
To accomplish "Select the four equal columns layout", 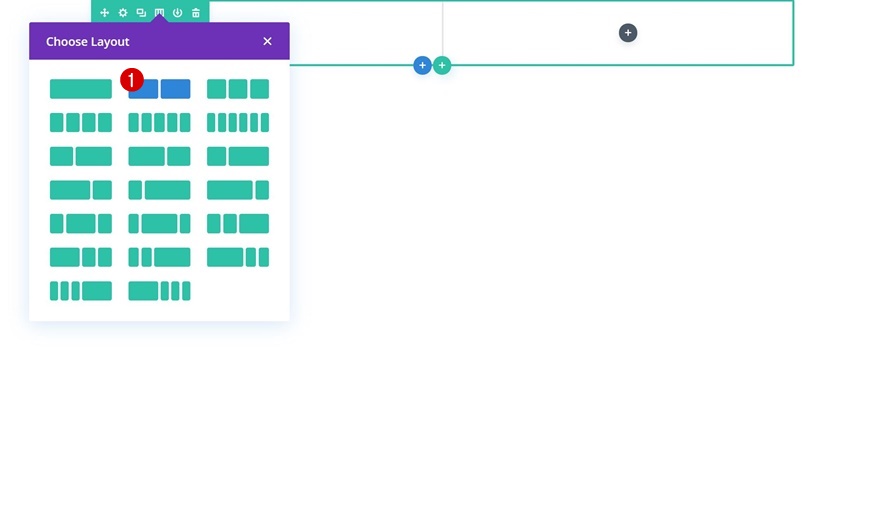I will pos(81,122).
